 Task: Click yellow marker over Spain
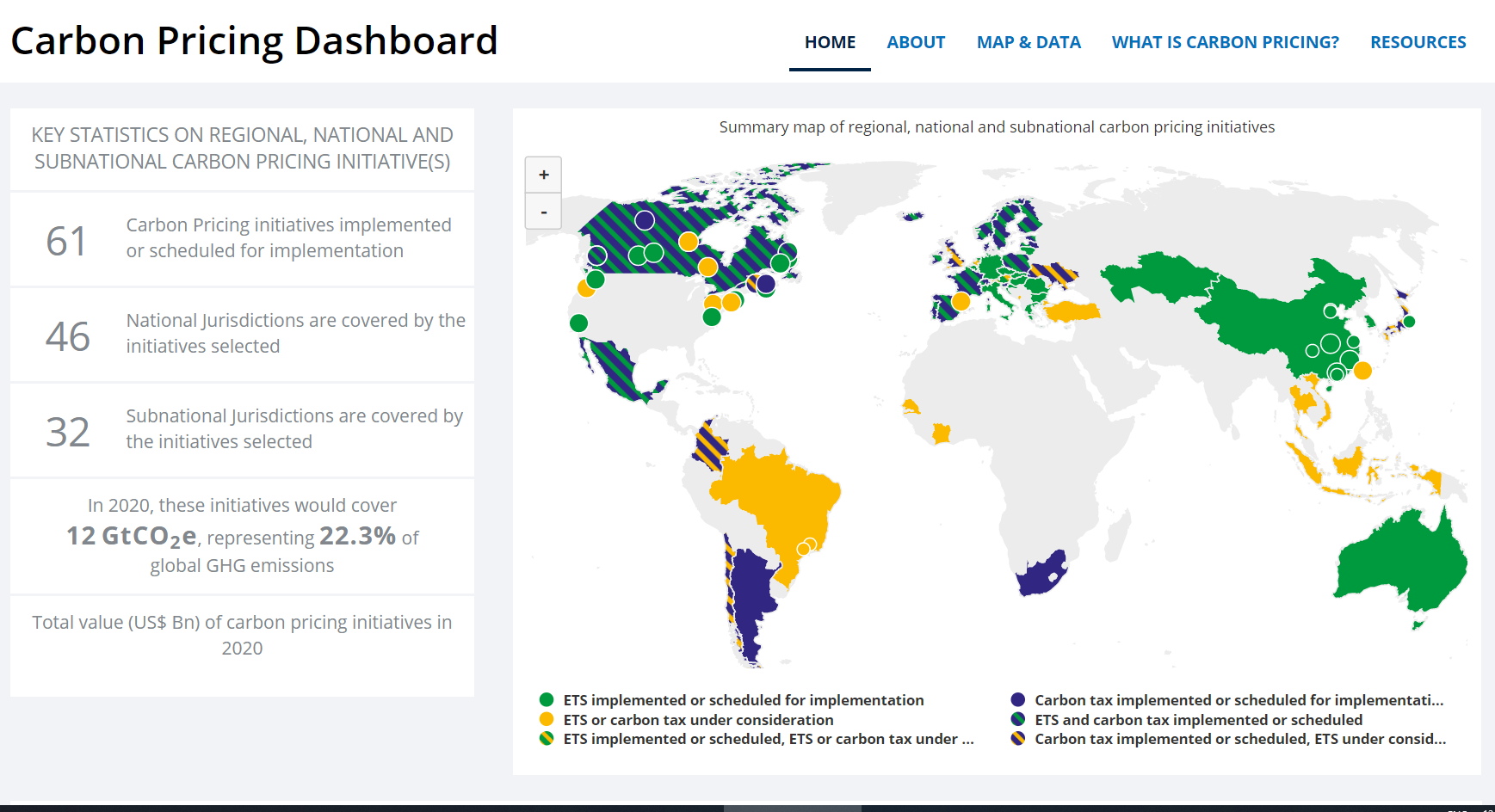(x=961, y=302)
